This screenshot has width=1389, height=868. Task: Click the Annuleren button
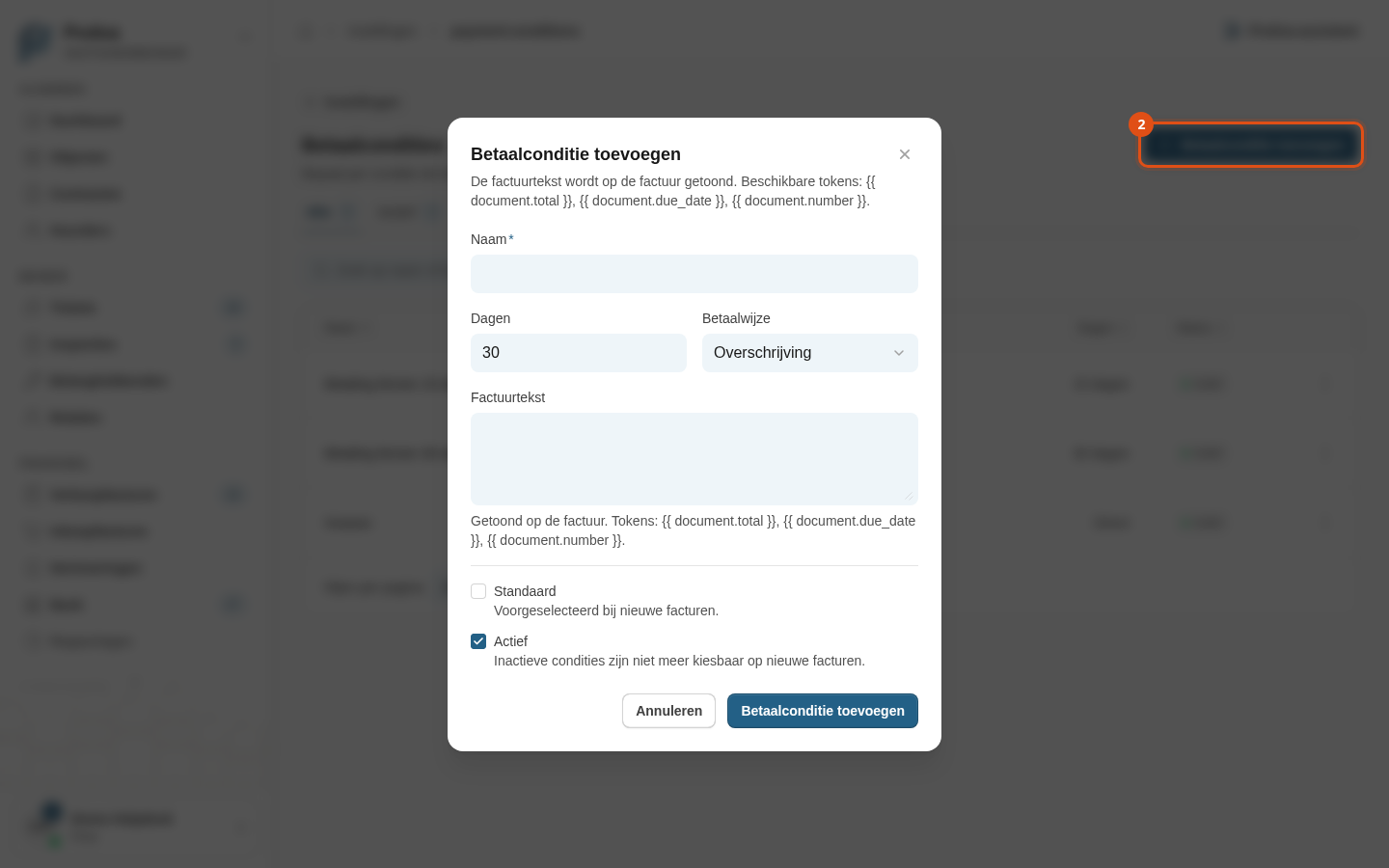click(668, 711)
